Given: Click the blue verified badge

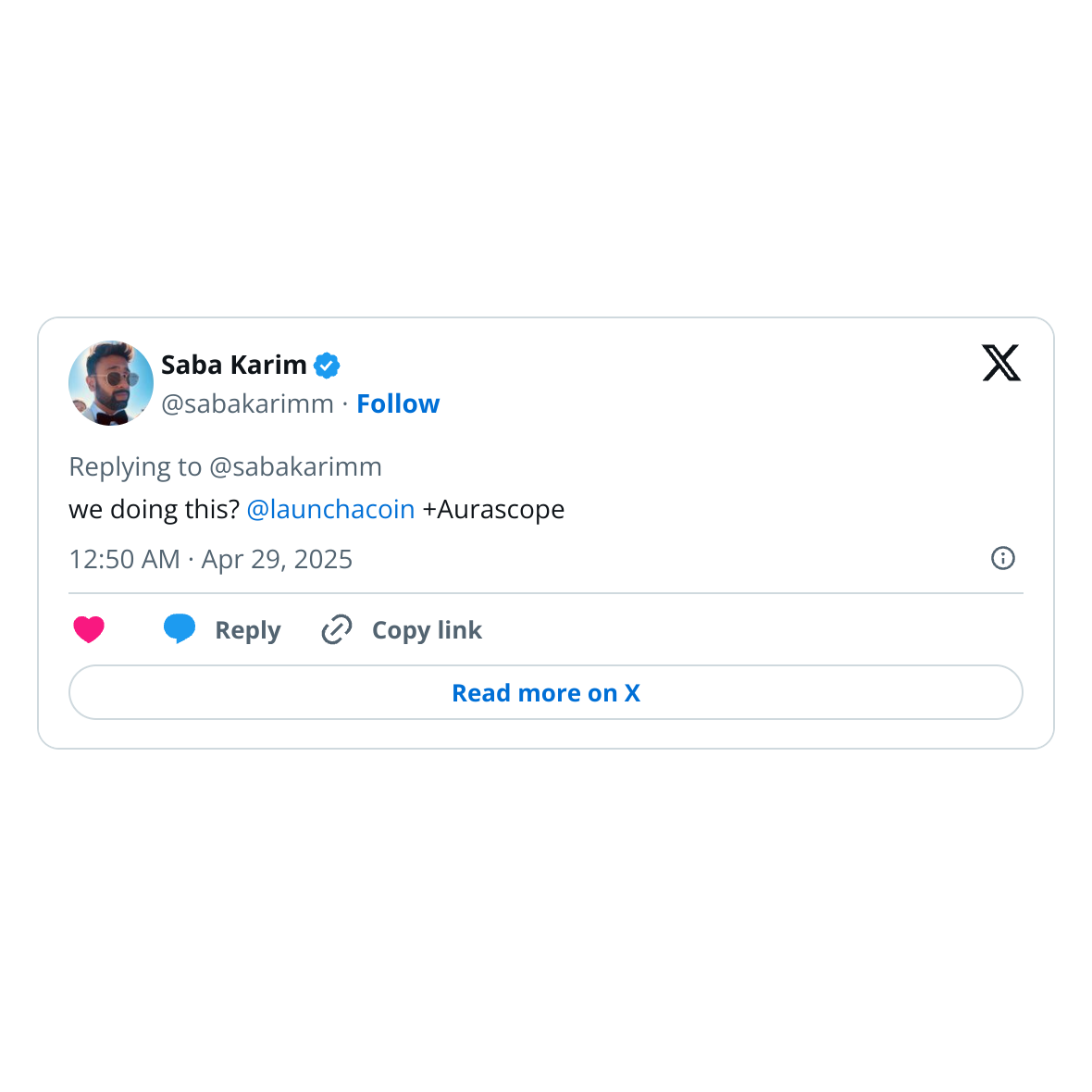Looking at the screenshot, I should click(327, 366).
